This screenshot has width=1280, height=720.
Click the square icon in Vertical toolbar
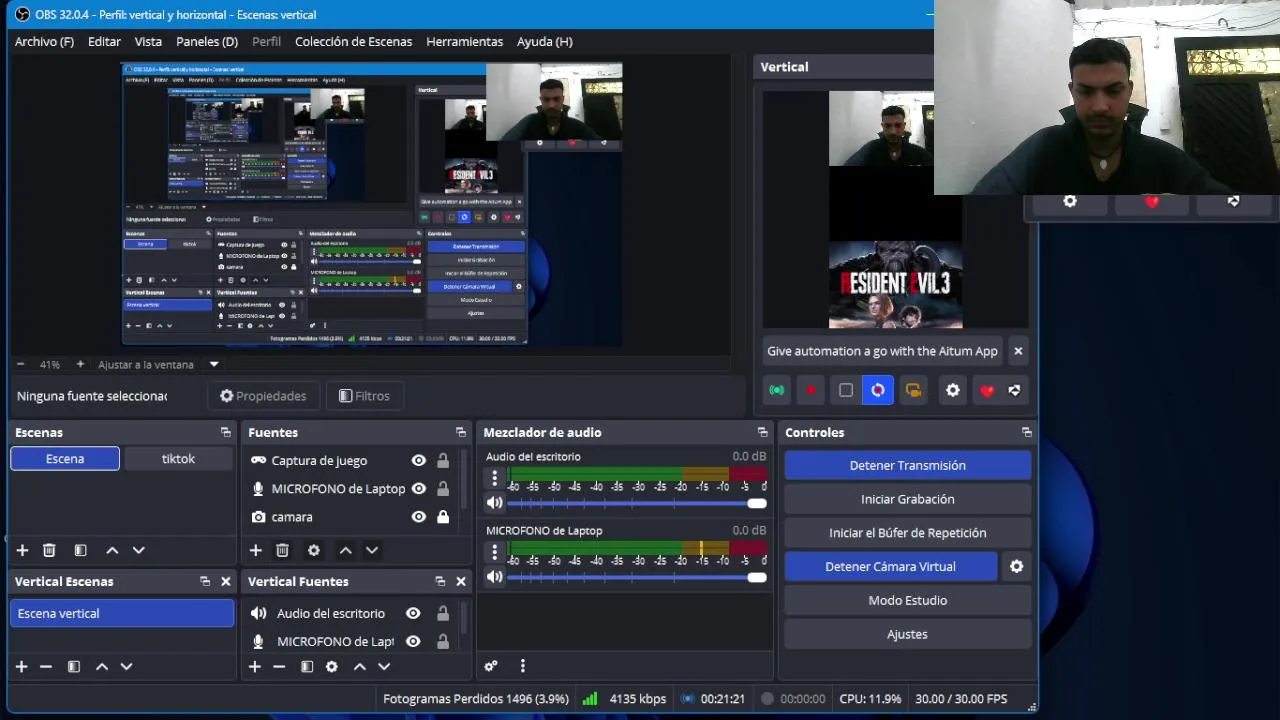[x=846, y=390]
